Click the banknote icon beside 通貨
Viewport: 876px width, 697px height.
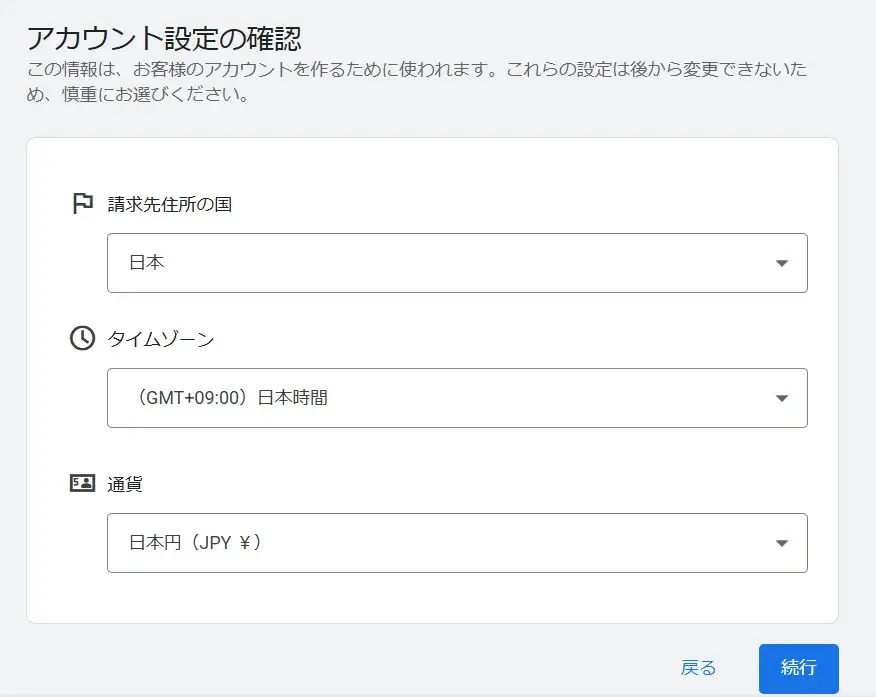coord(83,483)
